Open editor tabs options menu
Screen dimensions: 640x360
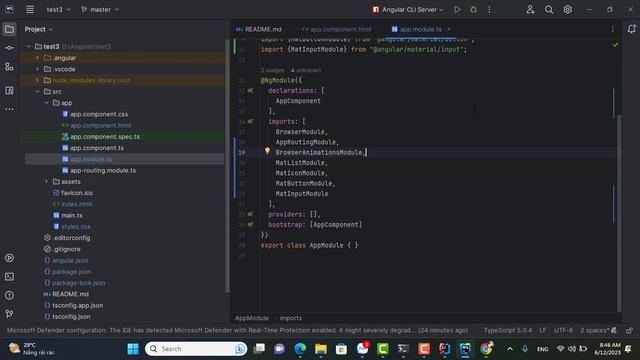point(612,29)
